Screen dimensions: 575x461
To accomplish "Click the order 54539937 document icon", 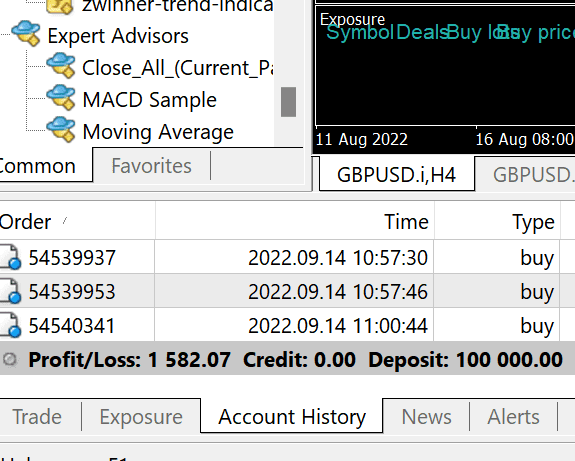I will pyautogui.click(x=10, y=257).
